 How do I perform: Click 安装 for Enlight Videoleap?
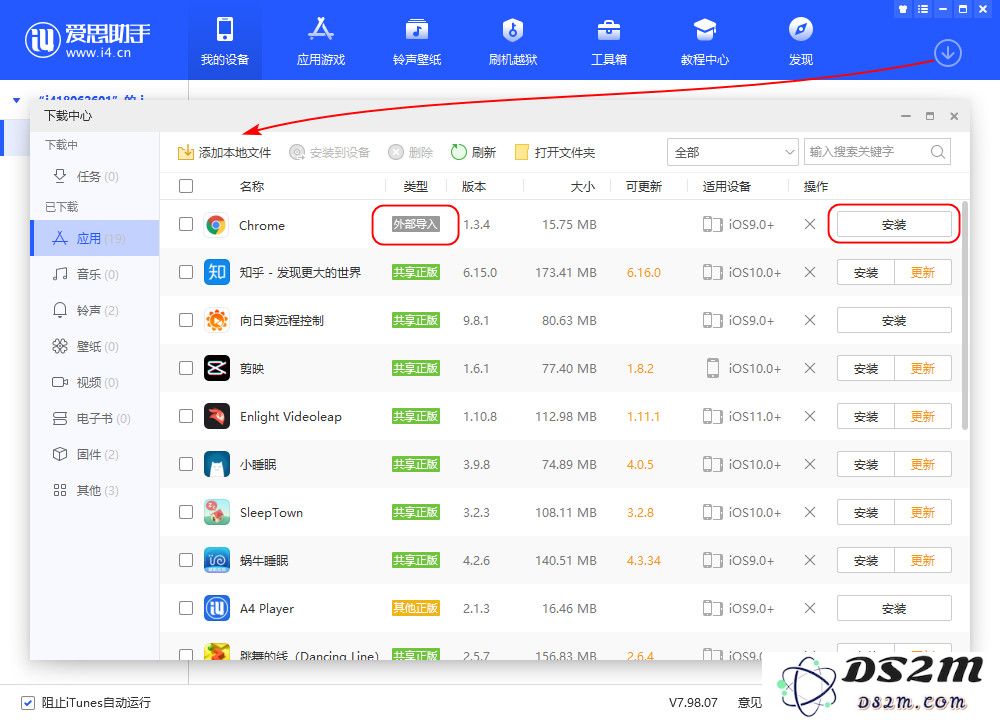coord(865,416)
